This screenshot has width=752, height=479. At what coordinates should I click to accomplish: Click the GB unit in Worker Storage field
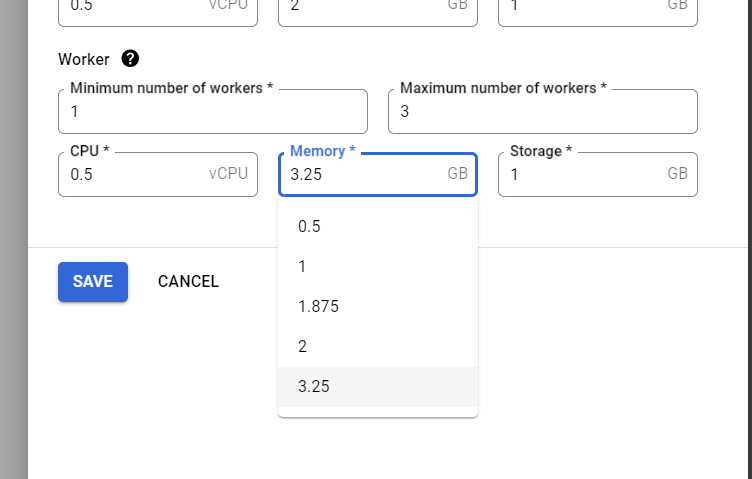[x=678, y=174]
